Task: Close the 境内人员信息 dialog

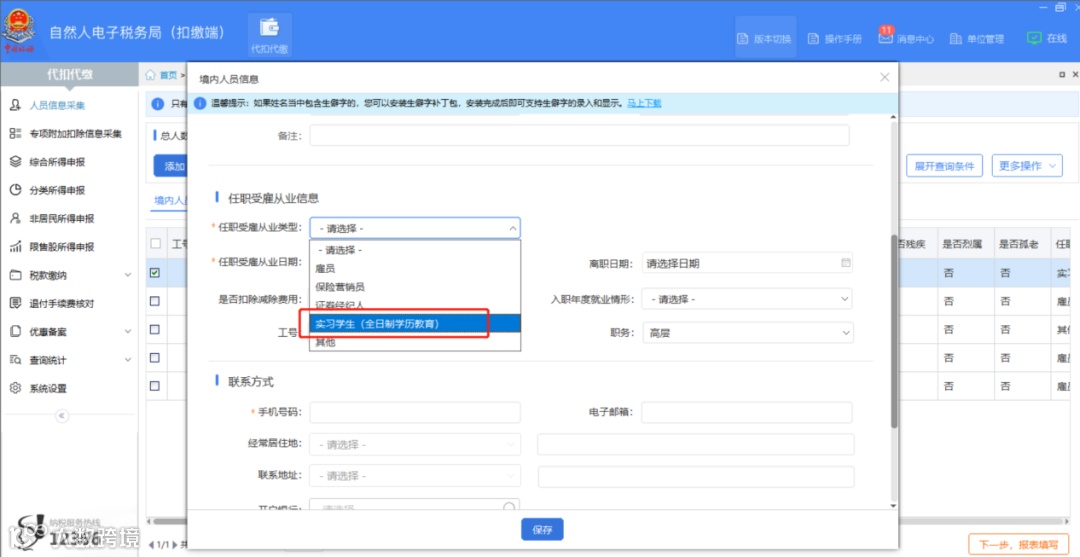Action: coord(884,78)
